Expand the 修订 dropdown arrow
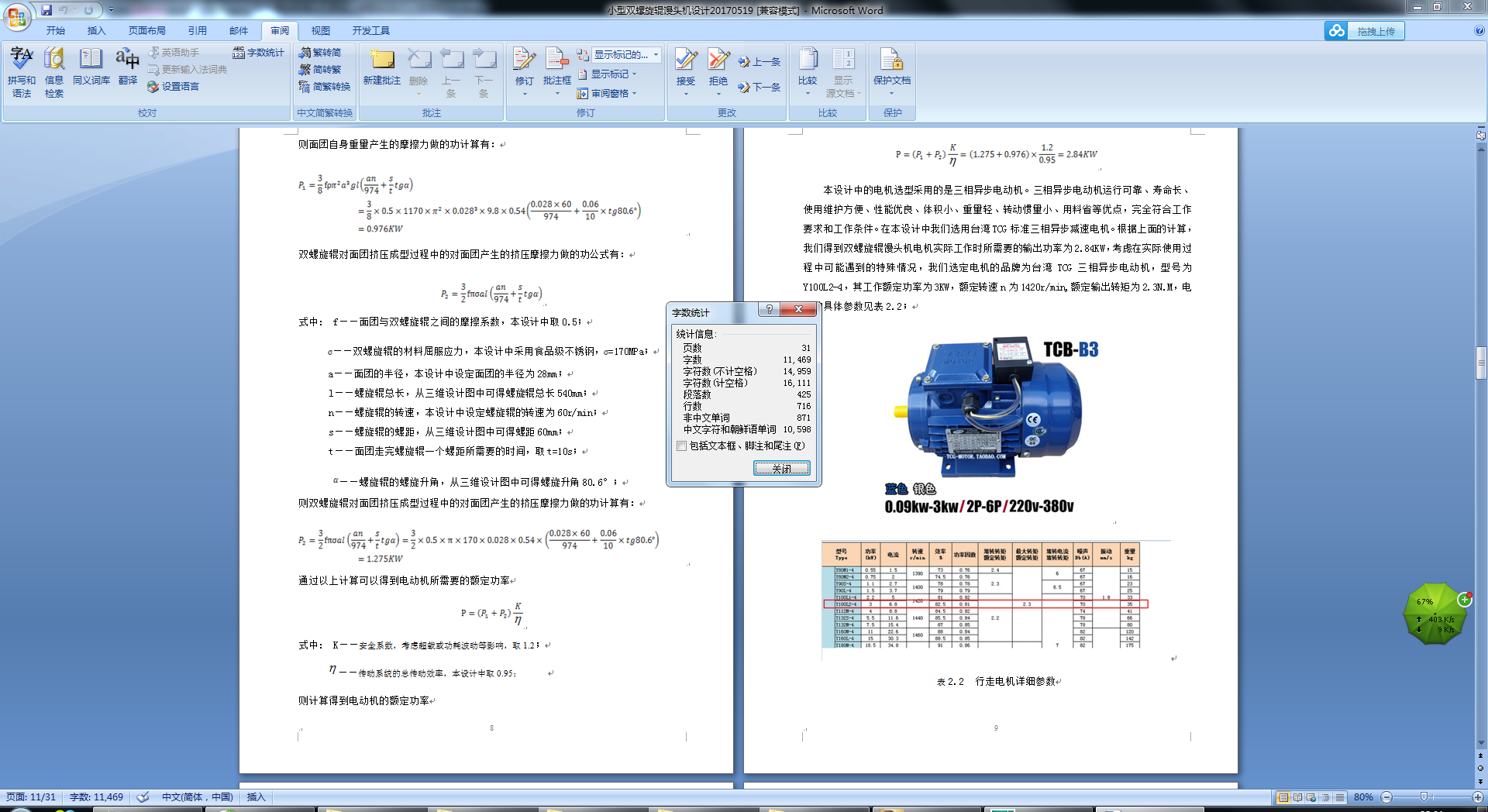The height and width of the screenshot is (812, 1488). (525, 94)
